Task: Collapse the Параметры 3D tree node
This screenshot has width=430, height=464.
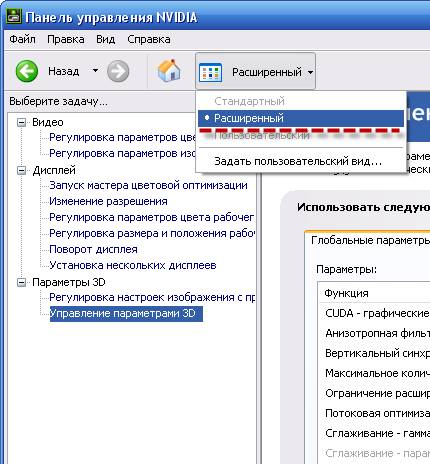Action: click(21, 283)
